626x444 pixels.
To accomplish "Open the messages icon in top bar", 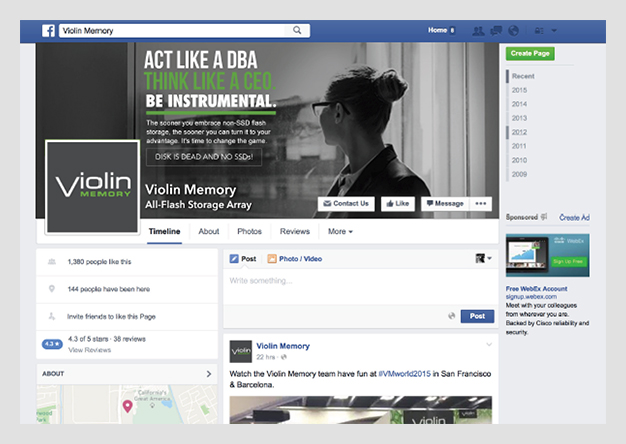I will 496,31.
